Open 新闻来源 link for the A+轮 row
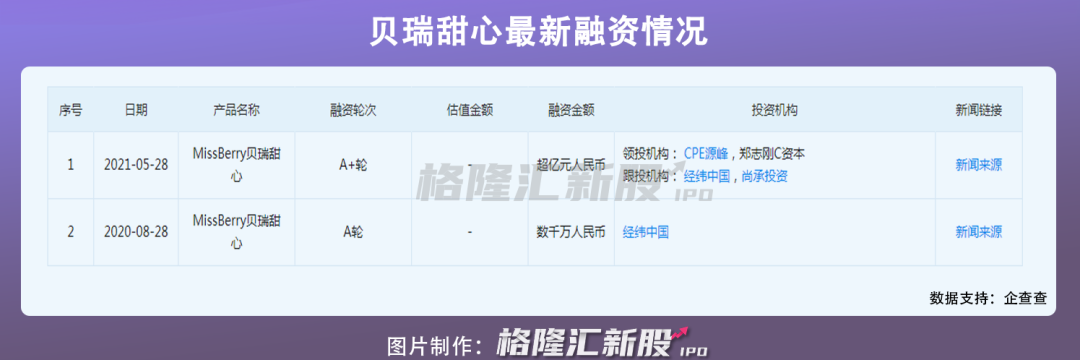Screen dimensions: 1080x360 tap(978, 165)
